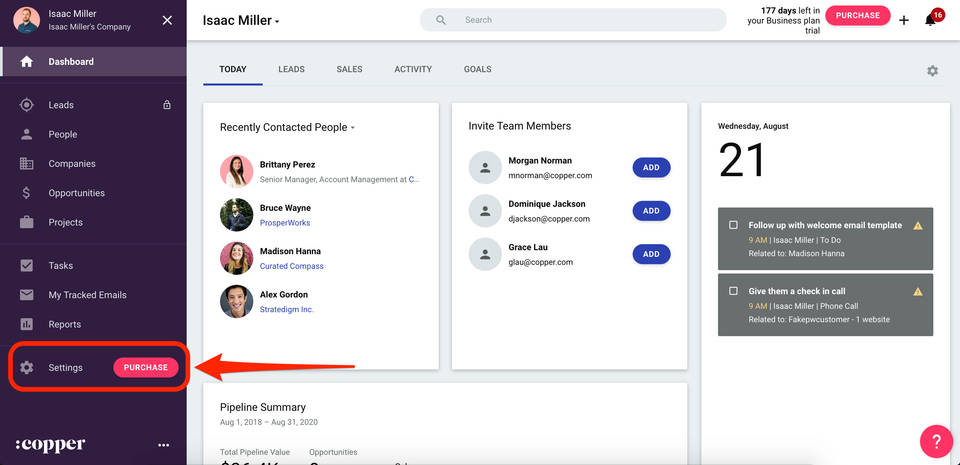Switch to the Goals tab
This screenshot has height=465, width=960.
477,69
